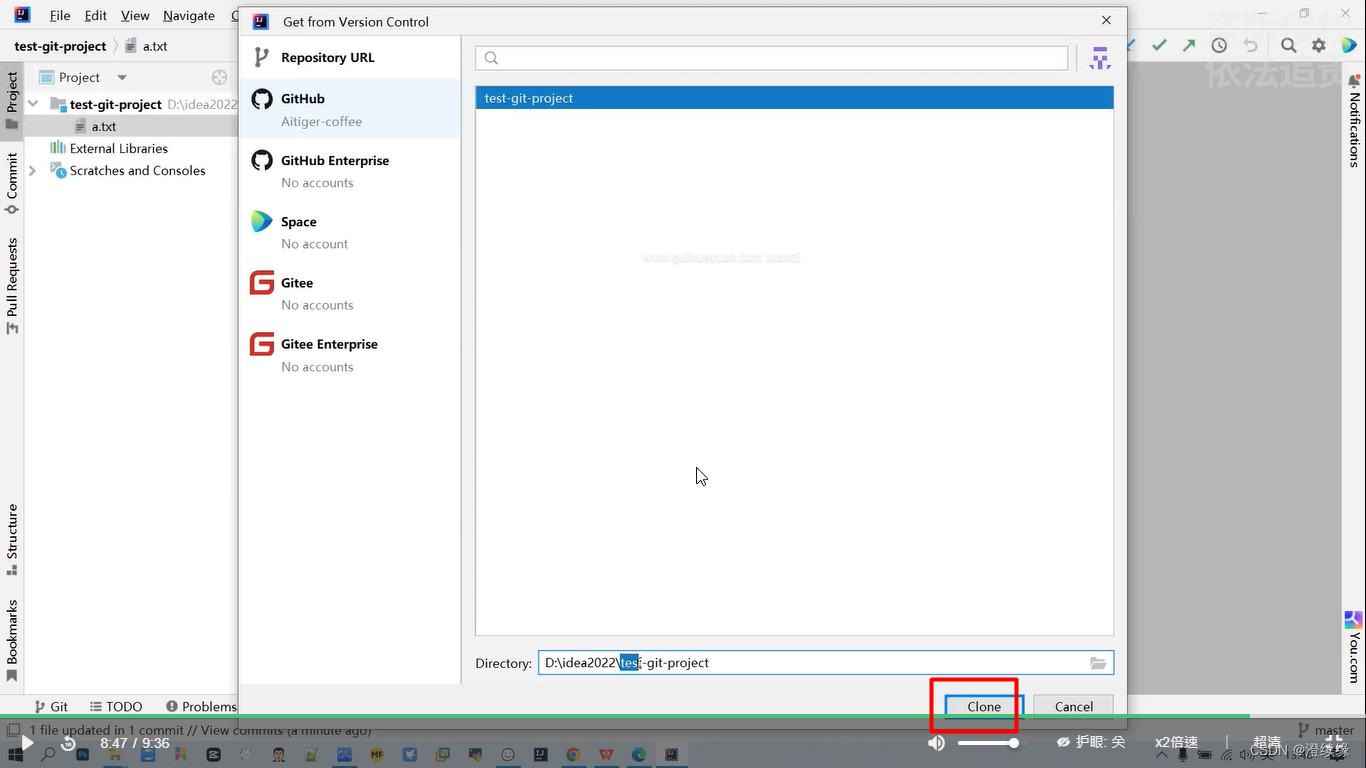Open the folder browse icon in Directory field

click(1098, 663)
